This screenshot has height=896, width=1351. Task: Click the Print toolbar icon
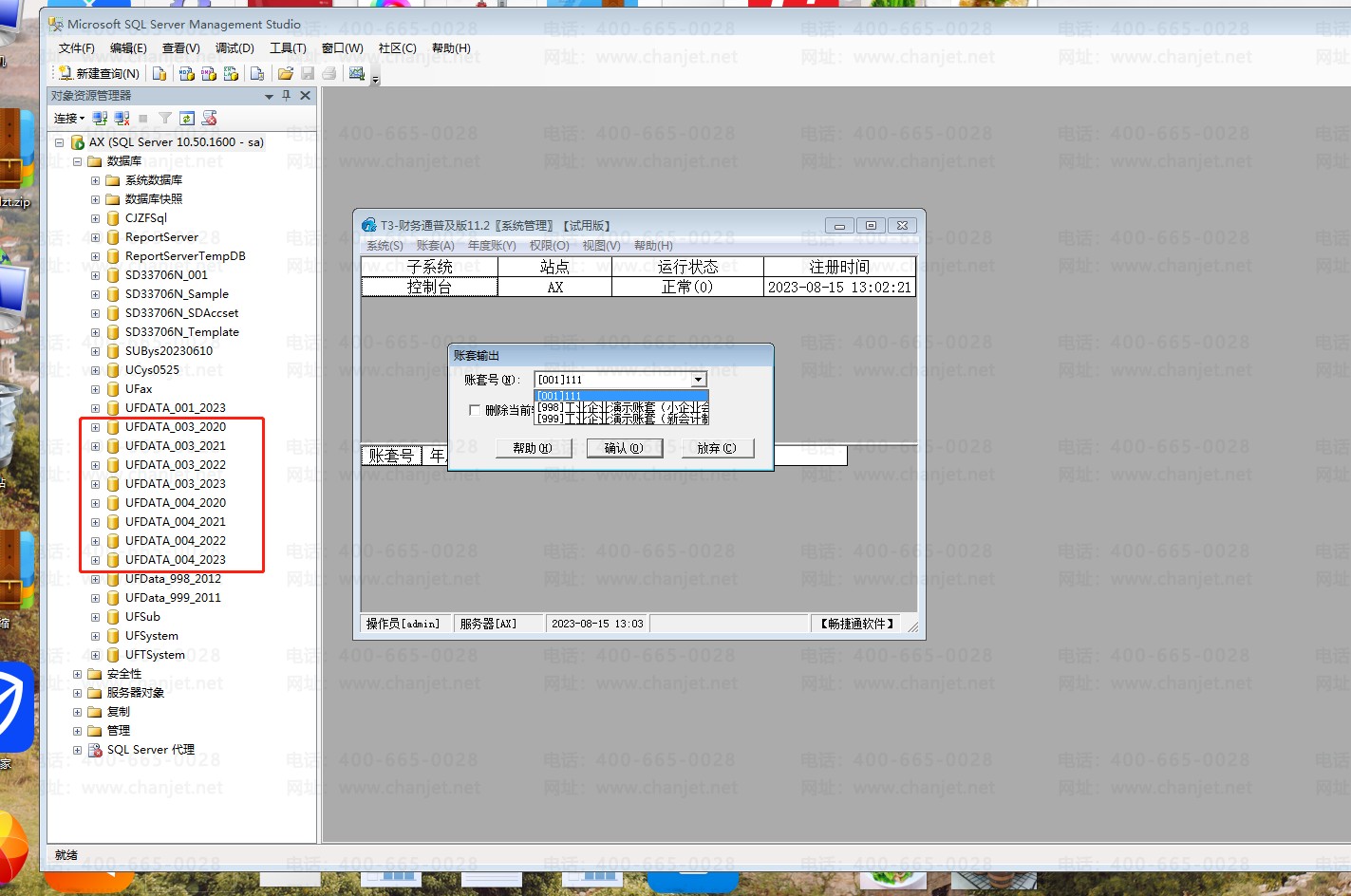(x=329, y=73)
